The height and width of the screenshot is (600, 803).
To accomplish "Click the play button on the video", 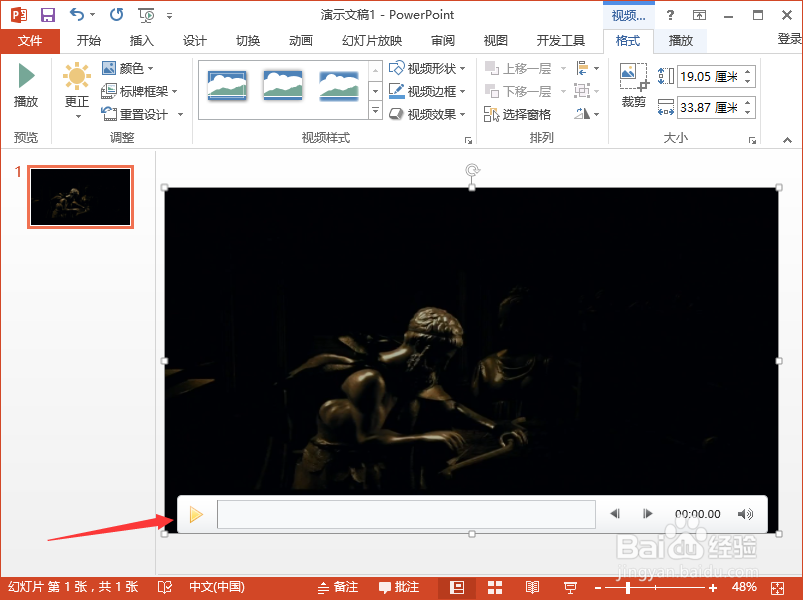I will point(196,513).
